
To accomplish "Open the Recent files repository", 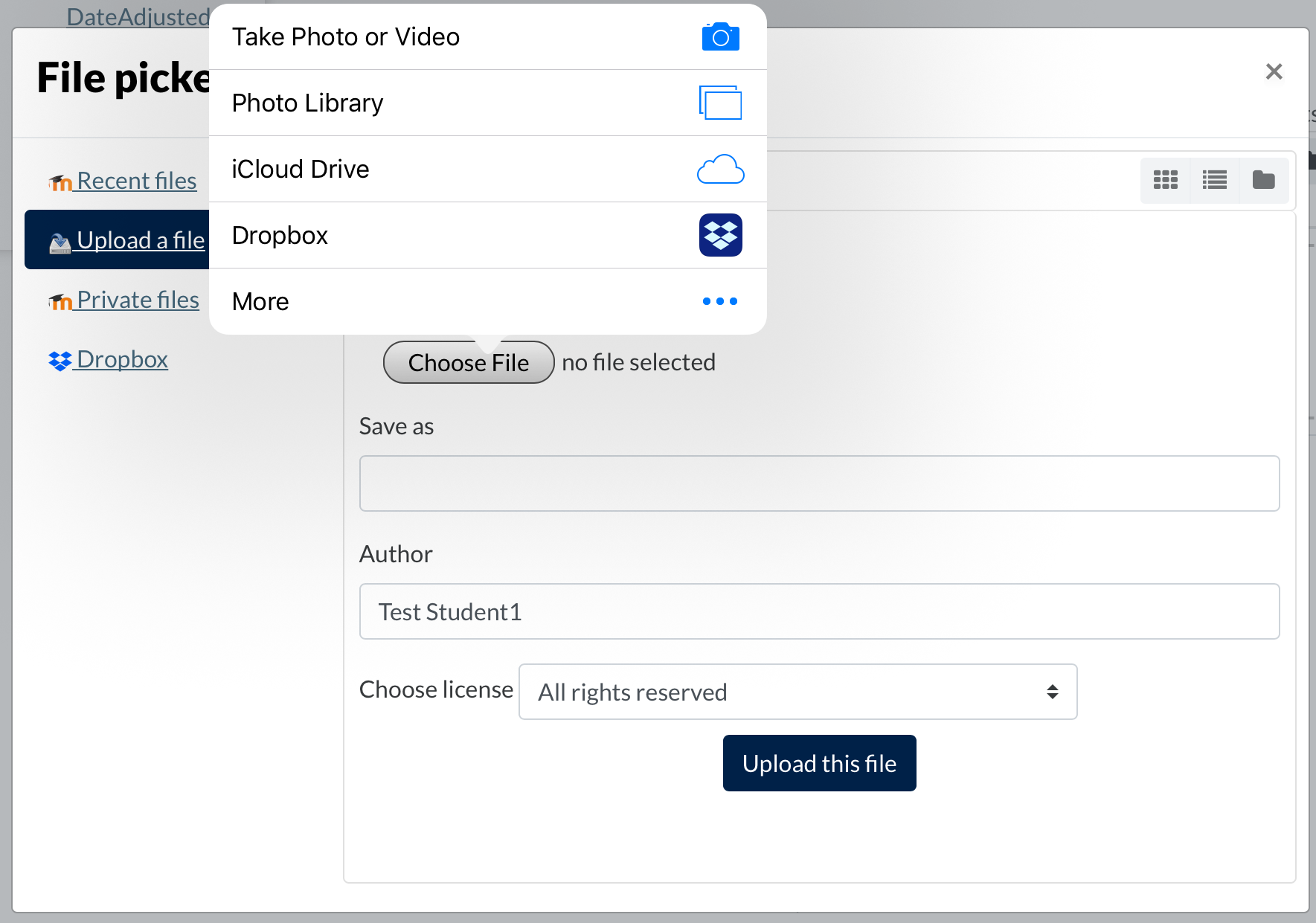I will point(136,181).
